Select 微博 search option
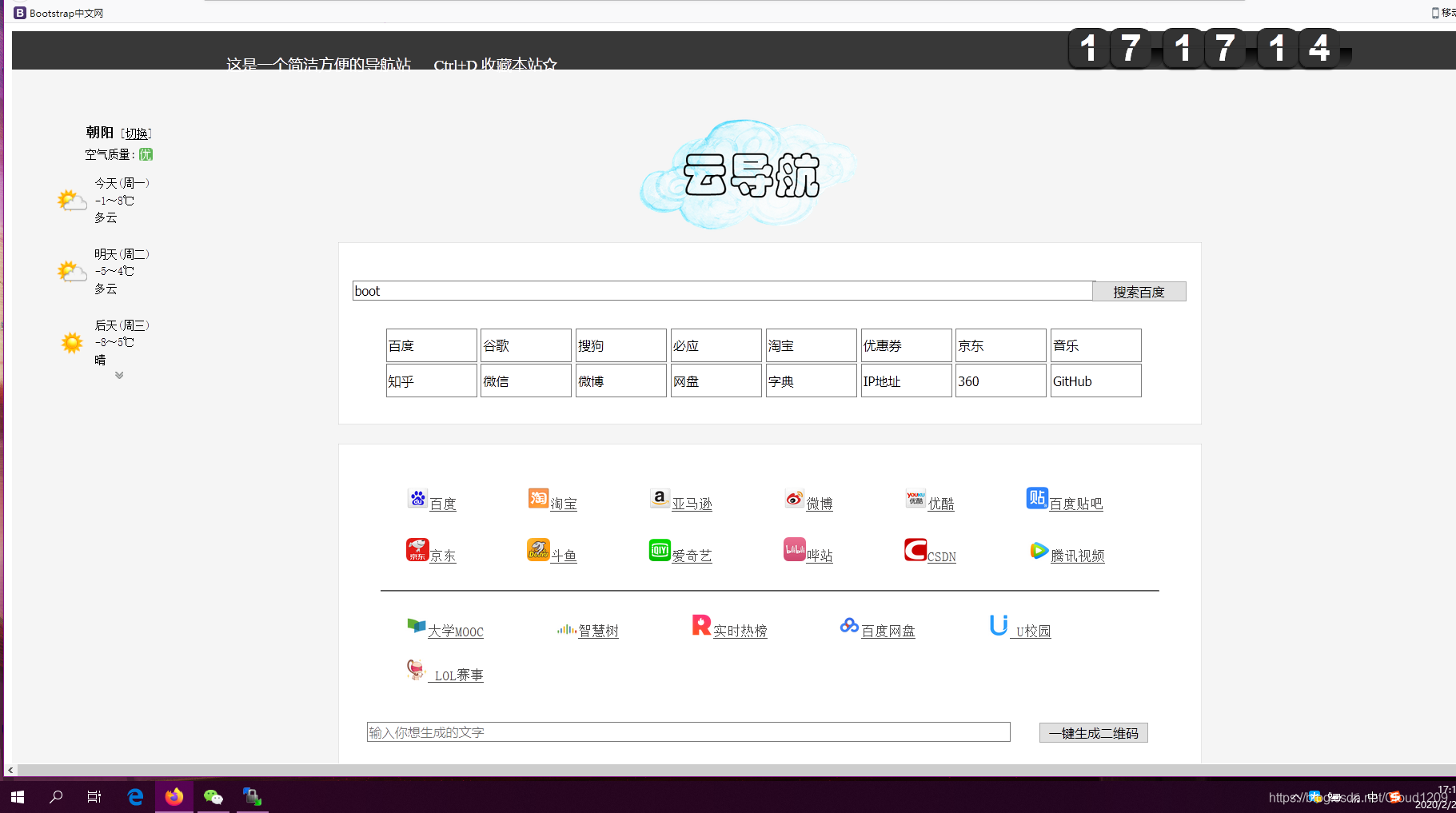This screenshot has width=1456, height=813. click(621, 381)
